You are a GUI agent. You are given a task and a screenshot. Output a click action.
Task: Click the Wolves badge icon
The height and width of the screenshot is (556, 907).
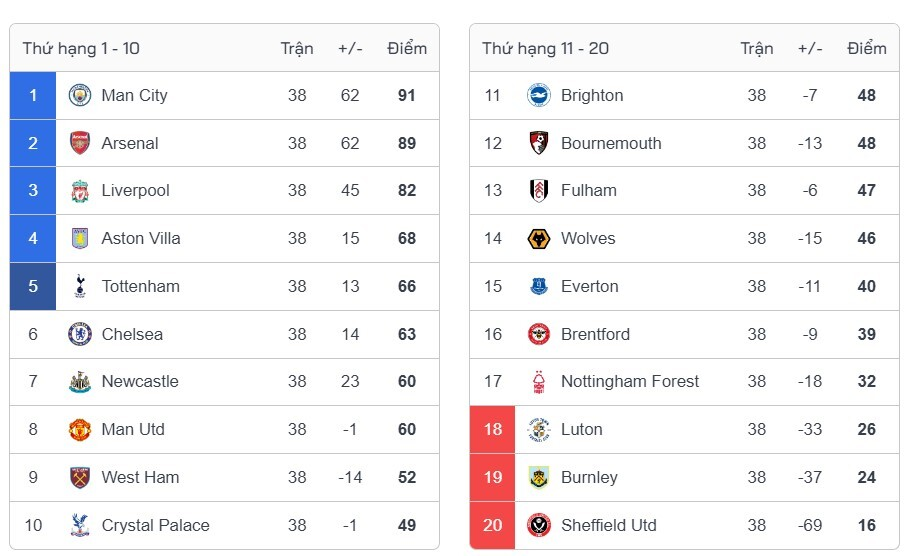coord(539,238)
